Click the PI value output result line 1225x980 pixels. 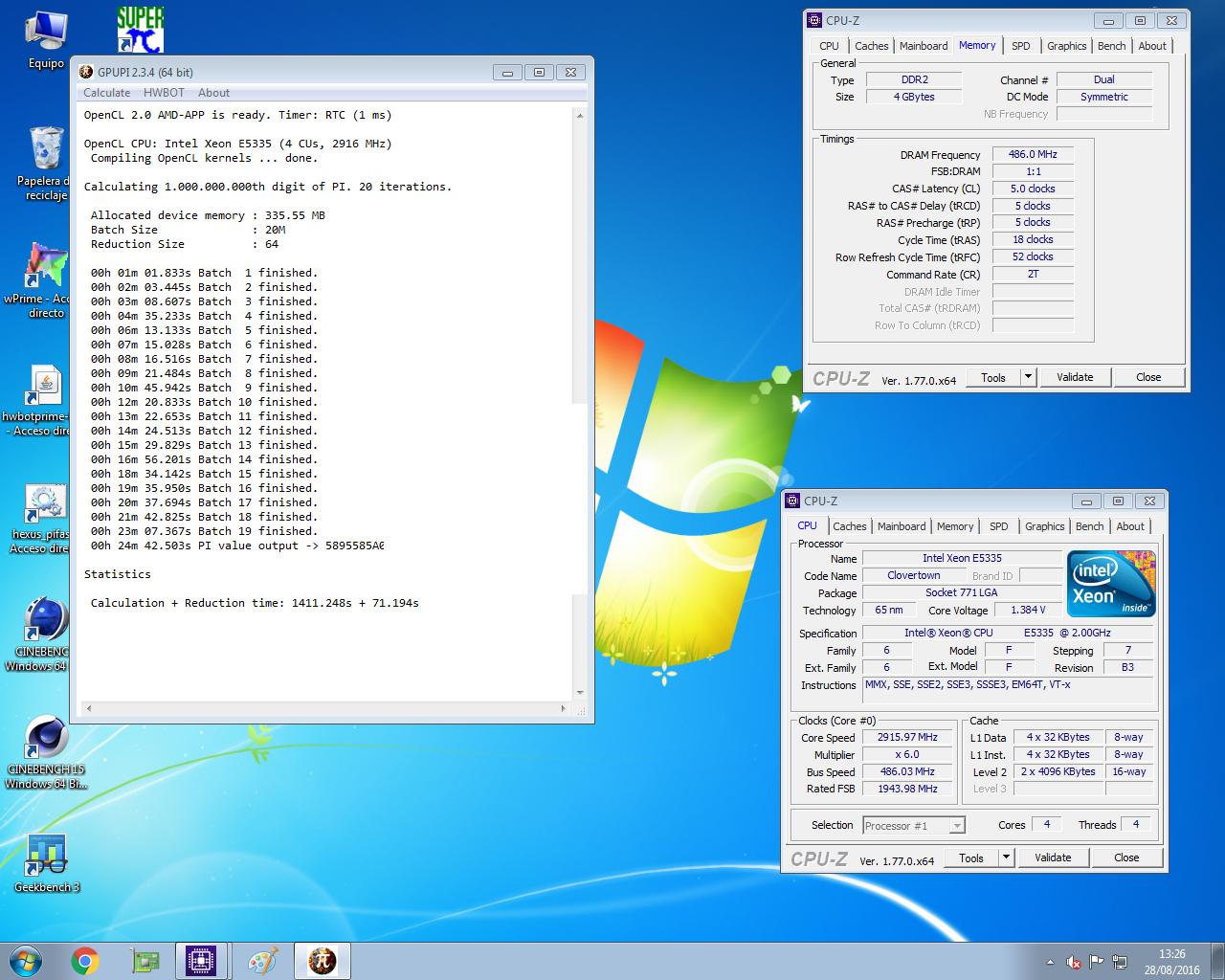(237, 546)
